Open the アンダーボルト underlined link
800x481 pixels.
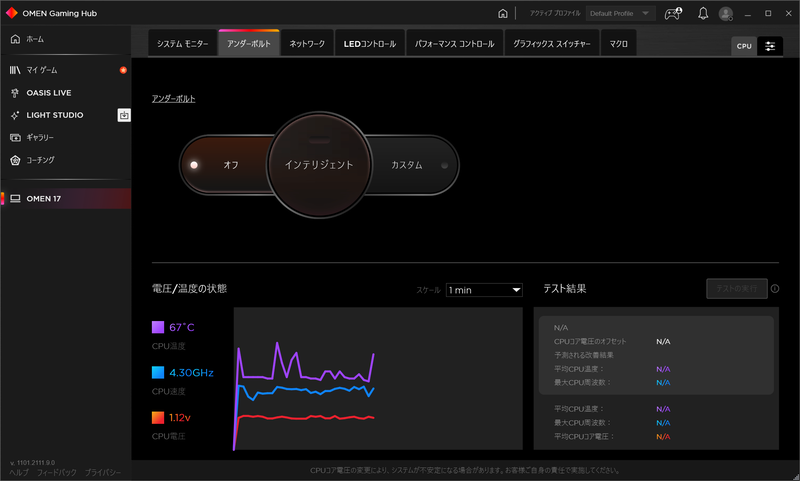(x=173, y=98)
